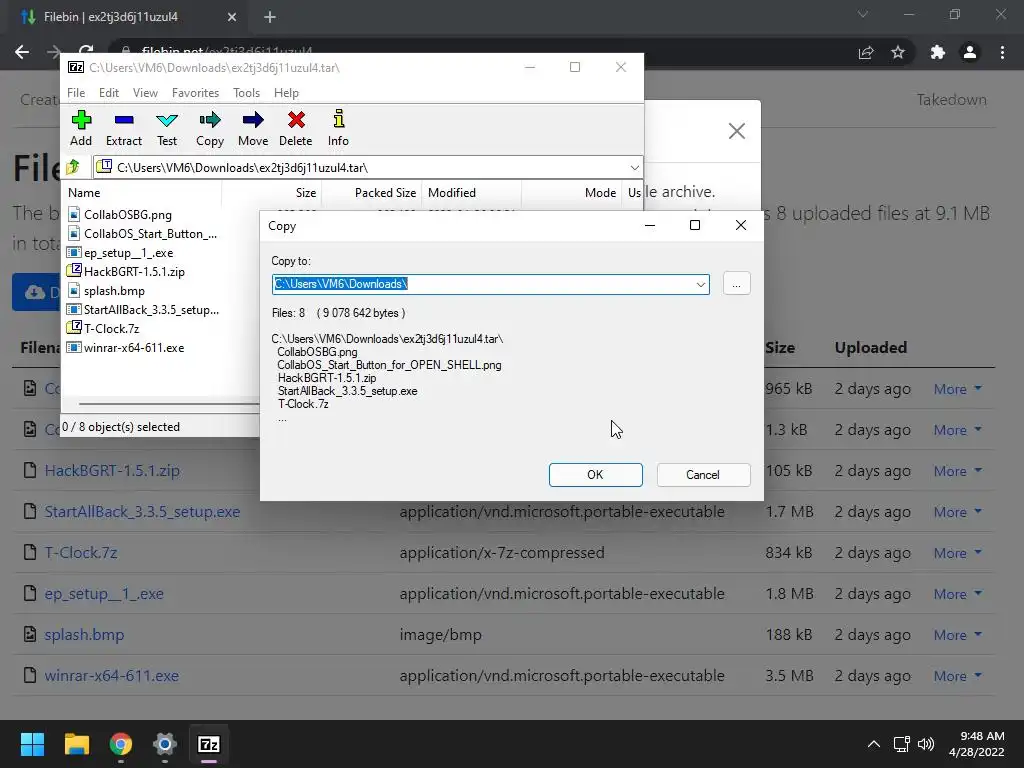
Task: Open Windows Start menu
Action: pos(32,744)
